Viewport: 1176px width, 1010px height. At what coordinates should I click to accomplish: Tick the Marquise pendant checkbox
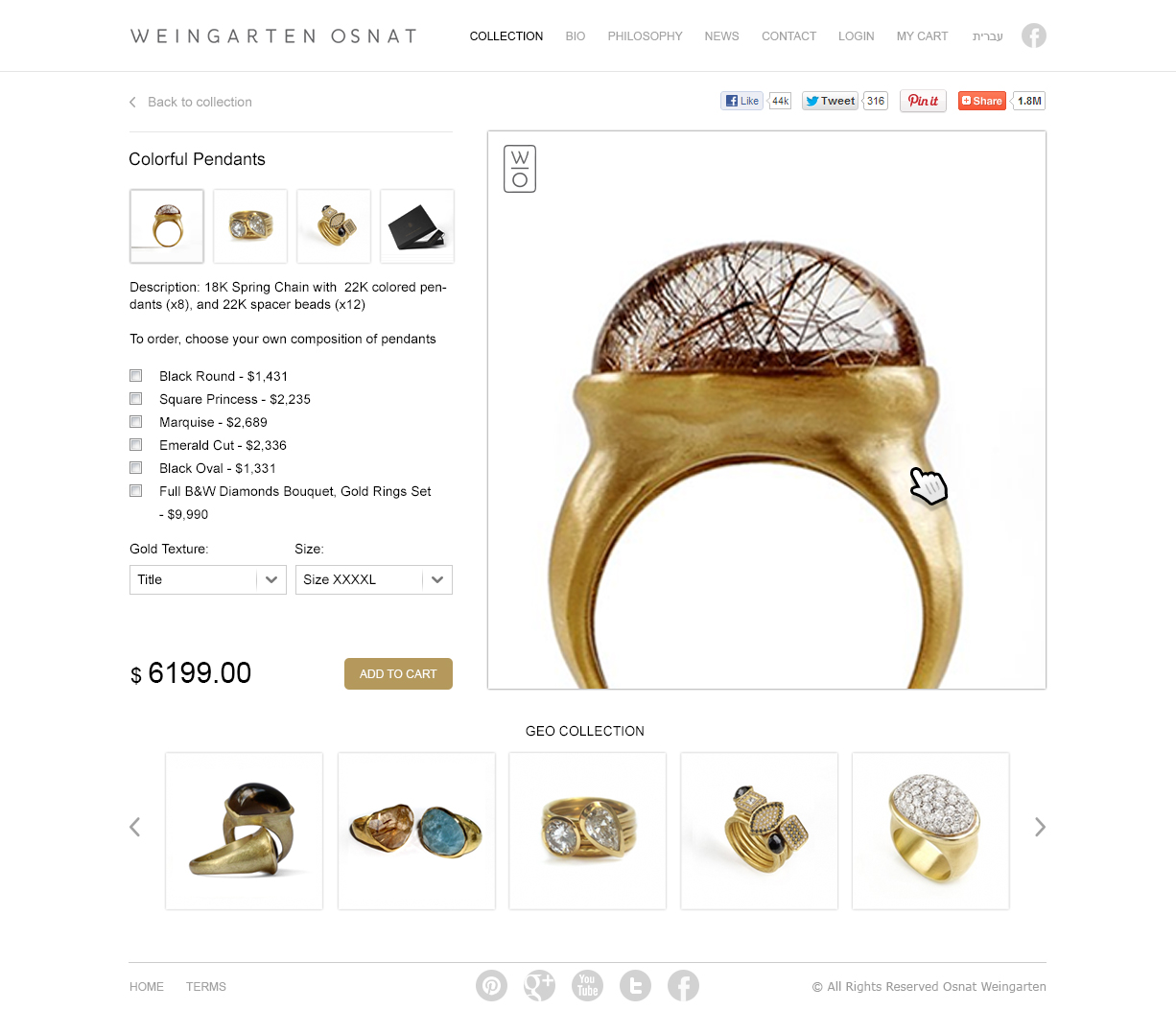click(136, 422)
